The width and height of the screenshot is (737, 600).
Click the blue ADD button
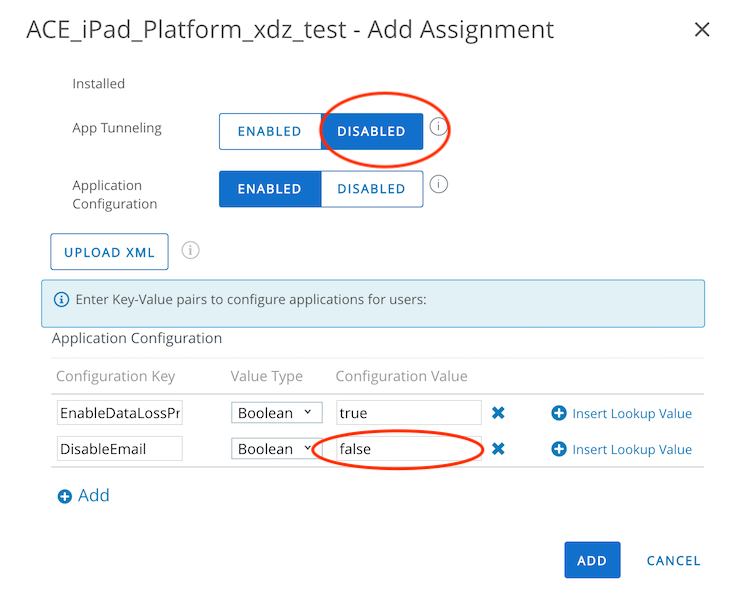pyautogui.click(x=592, y=560)
